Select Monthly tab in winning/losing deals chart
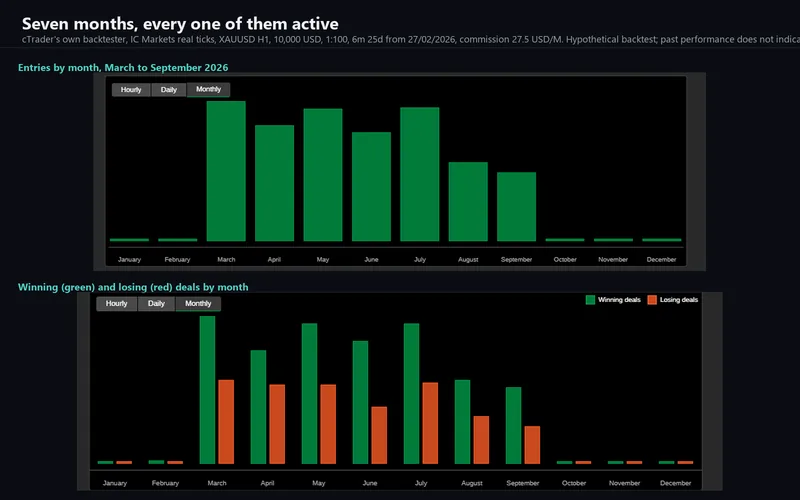The height and width of the screenshot is (500, 800). (x=198, y=304)
